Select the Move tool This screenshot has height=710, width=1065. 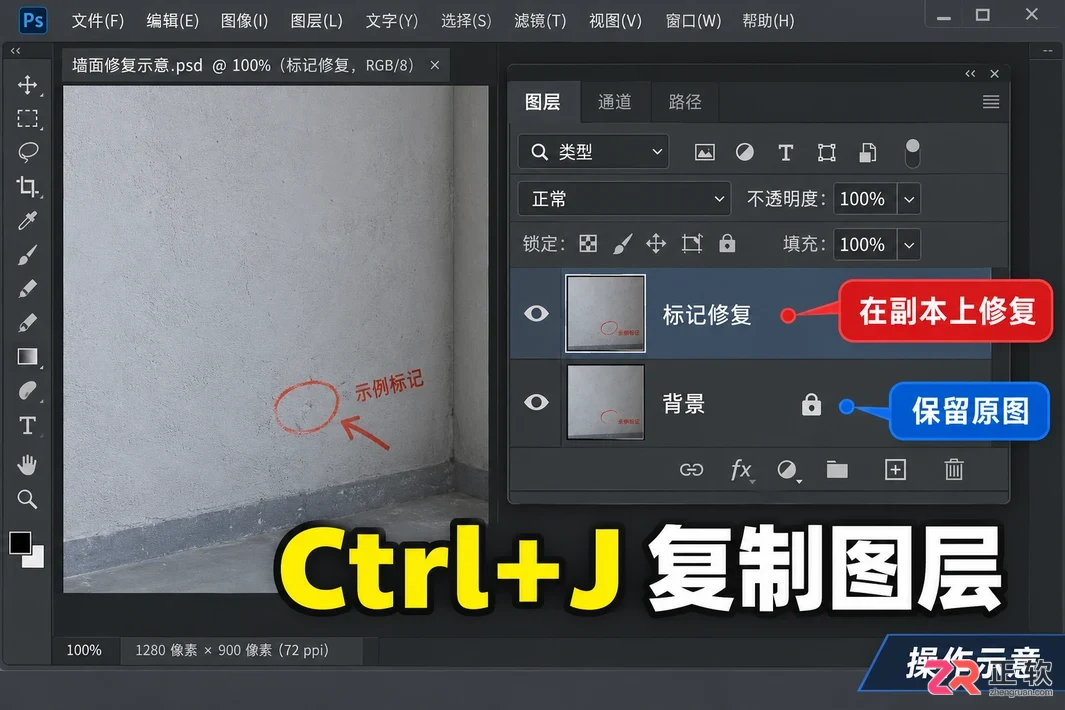27,84
